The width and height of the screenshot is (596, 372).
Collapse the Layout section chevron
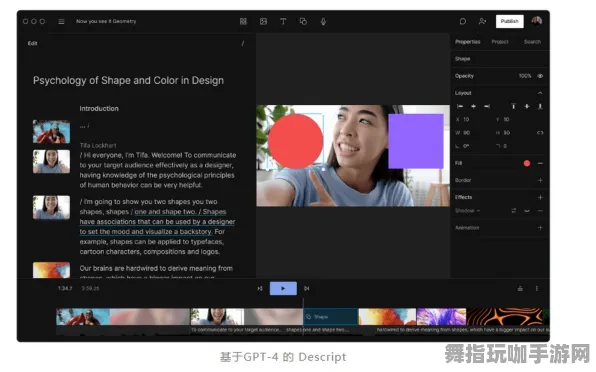coord(540,93)
